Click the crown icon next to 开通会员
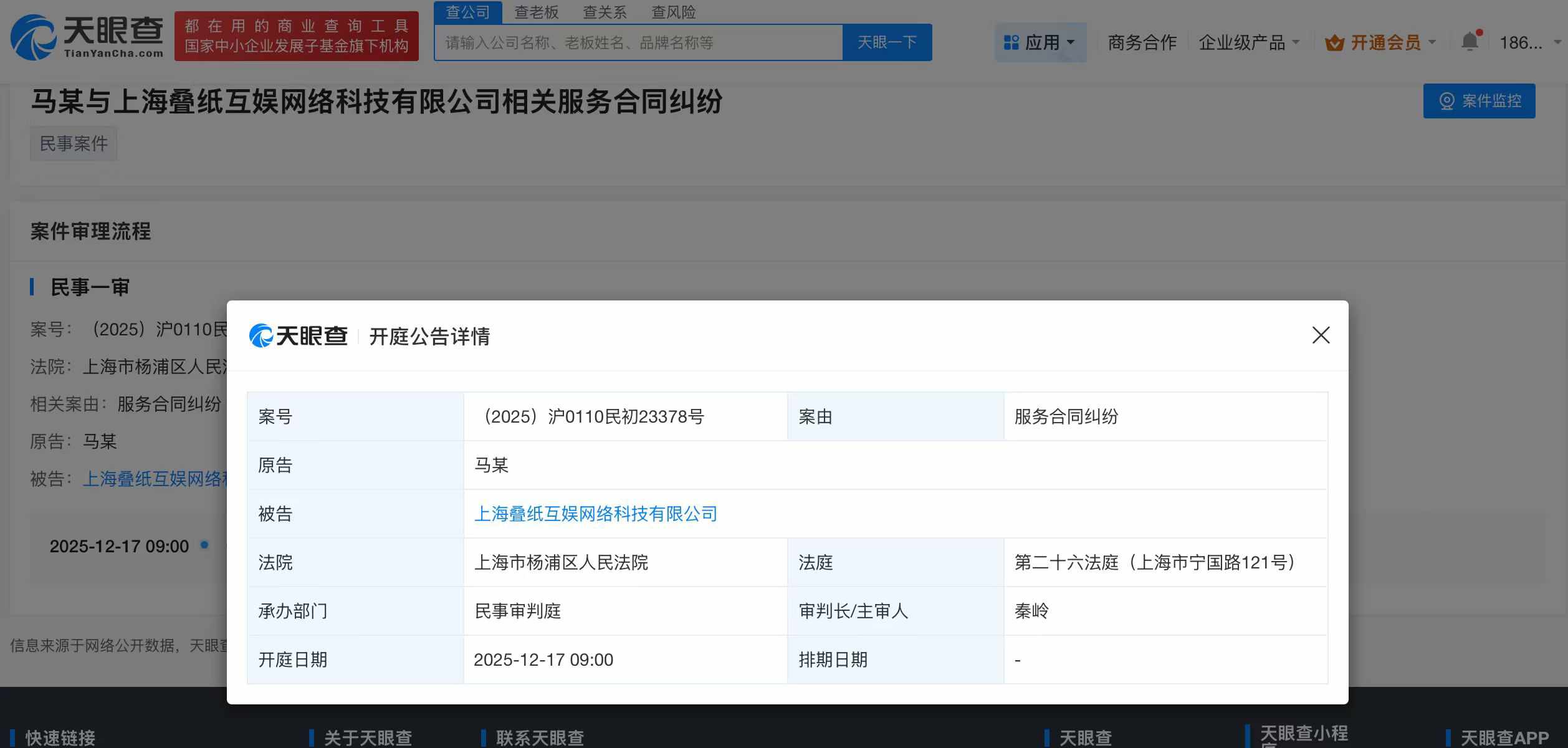Screen dimensions: 1568x748 [1334, 41]
